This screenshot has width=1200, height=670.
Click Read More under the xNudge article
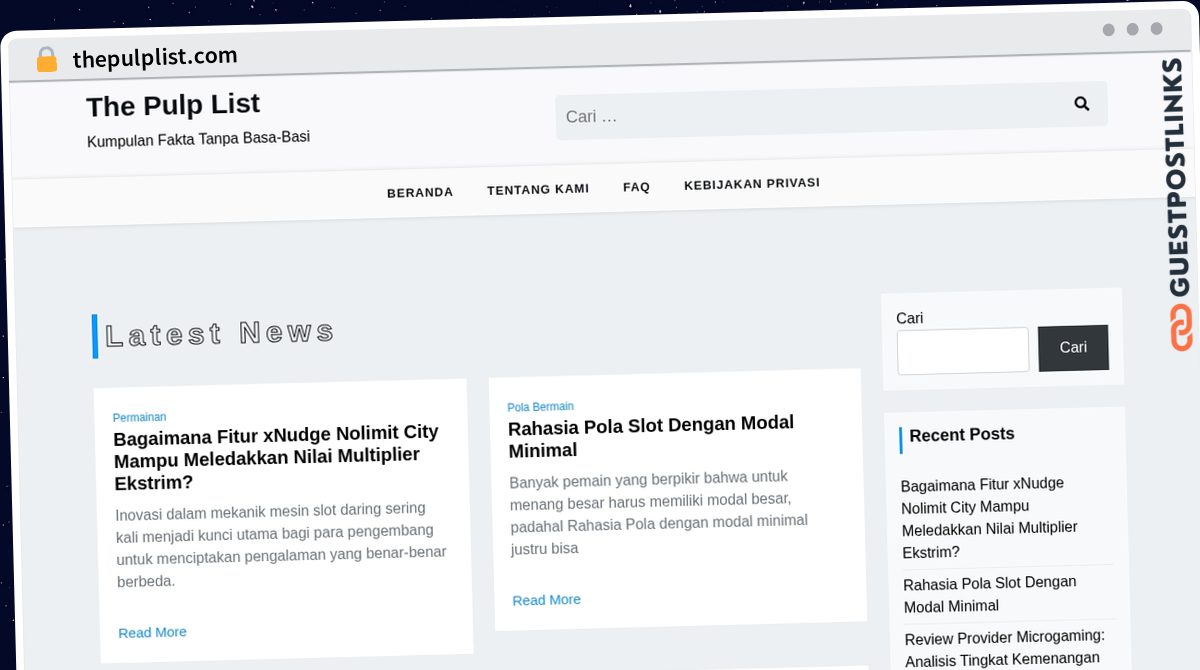(152, 632)
